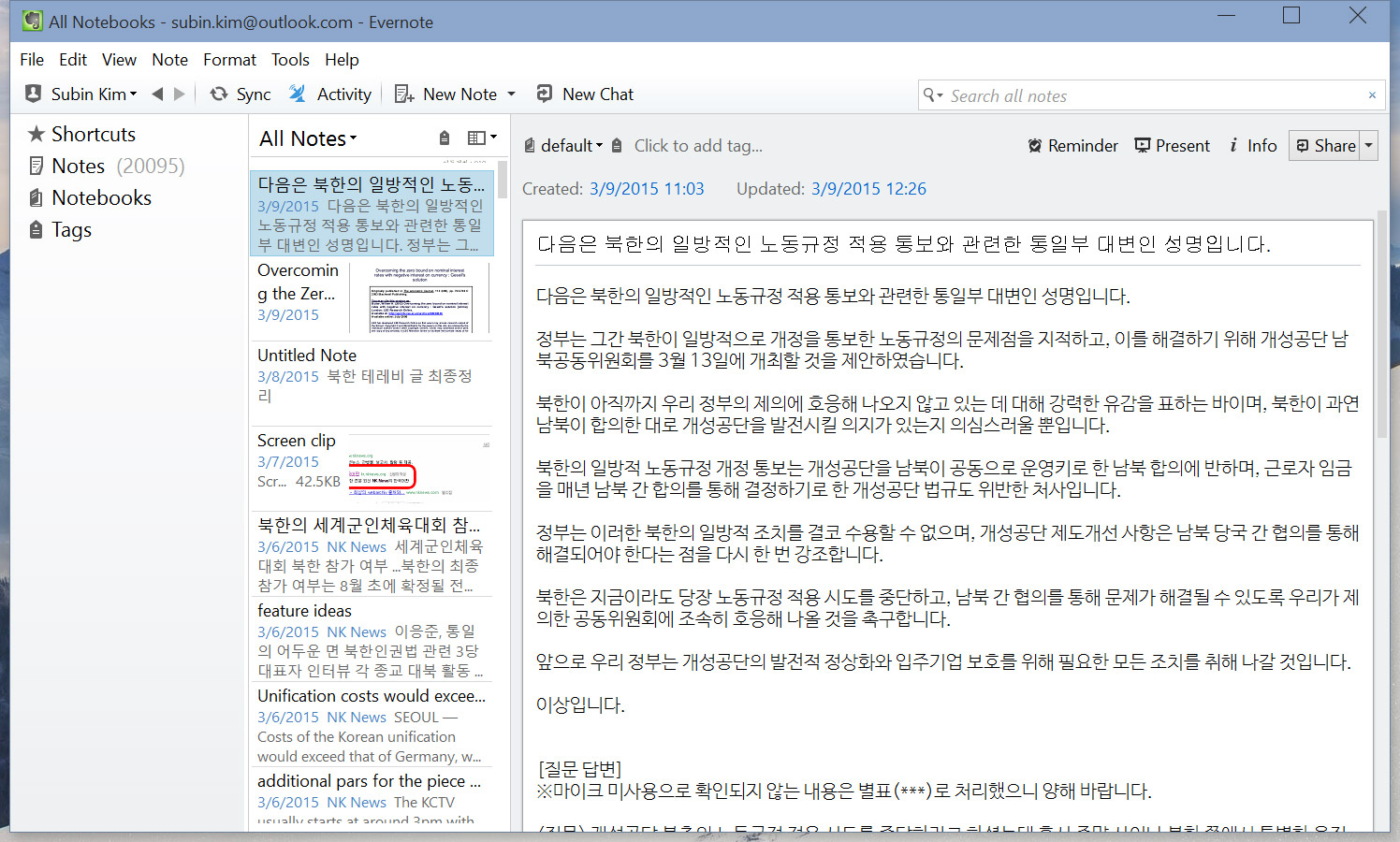Image resolution: width=1400 pixels, height=842 pixels.
Task: Select Notebooks in the sidebar
Action: click(101, 198)
